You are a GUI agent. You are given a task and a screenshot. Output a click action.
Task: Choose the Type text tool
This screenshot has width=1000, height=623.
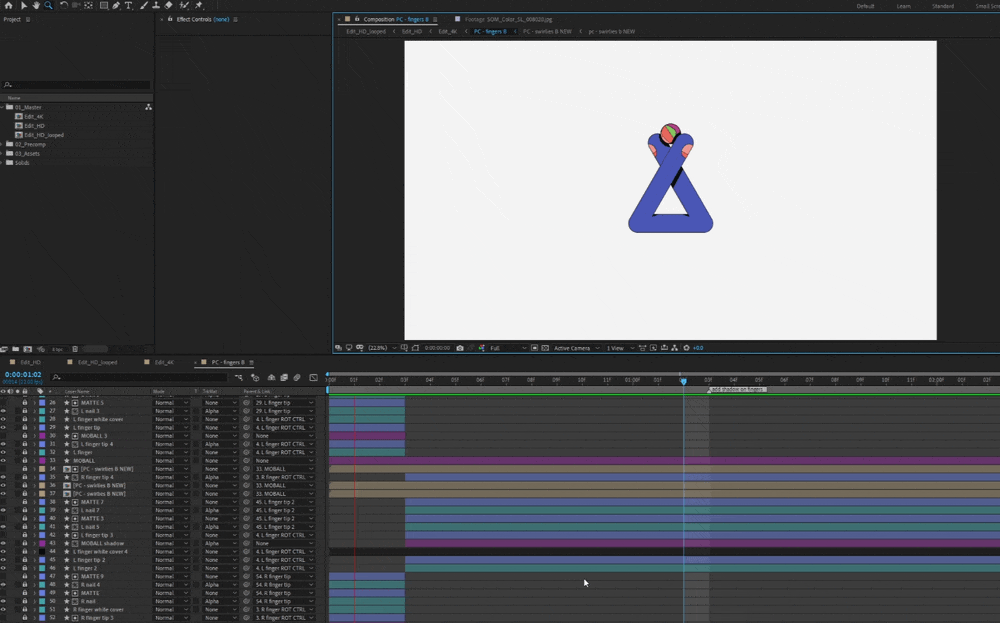coord(128,5)
